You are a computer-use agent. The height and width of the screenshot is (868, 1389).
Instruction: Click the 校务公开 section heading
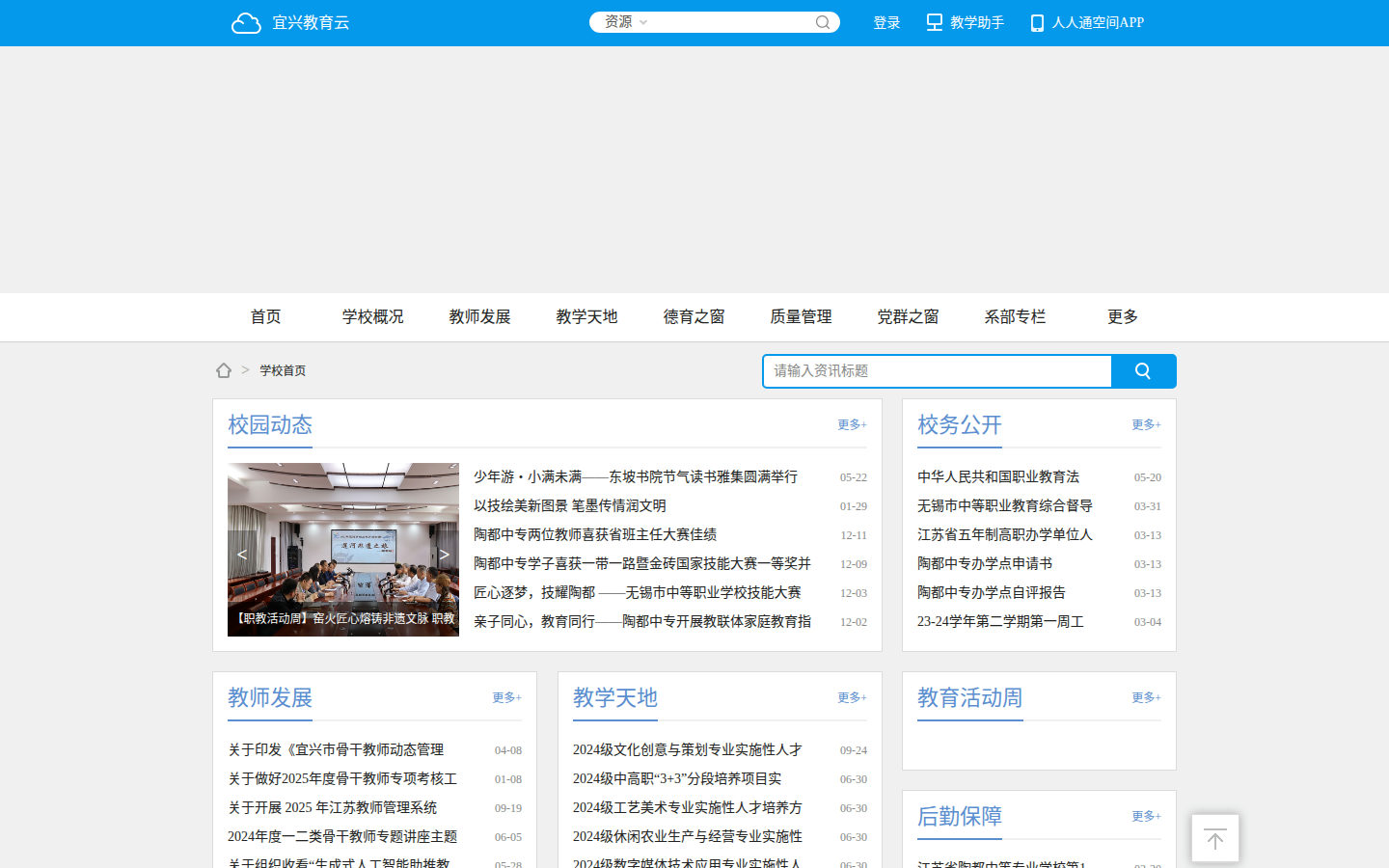[960, 425]
